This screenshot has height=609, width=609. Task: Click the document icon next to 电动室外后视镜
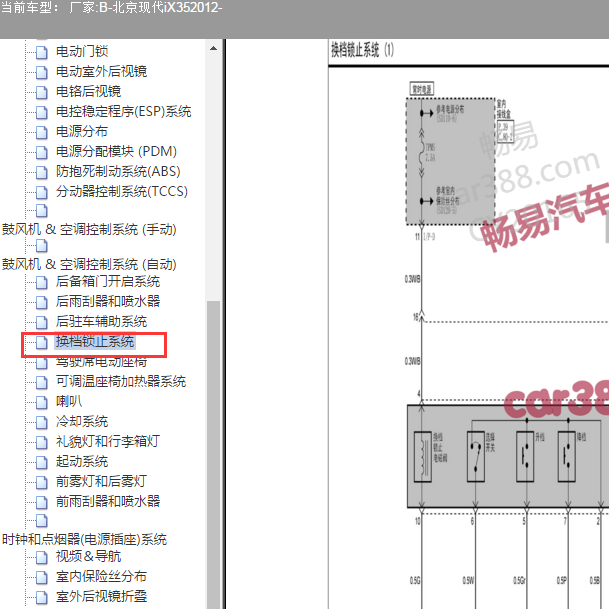[42, 72]
